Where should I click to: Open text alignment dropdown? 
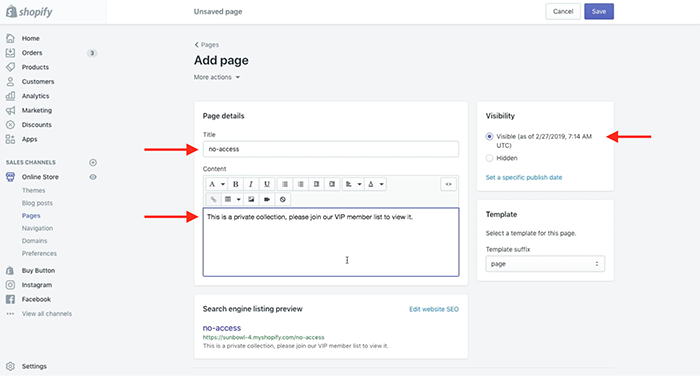point(353,184)
